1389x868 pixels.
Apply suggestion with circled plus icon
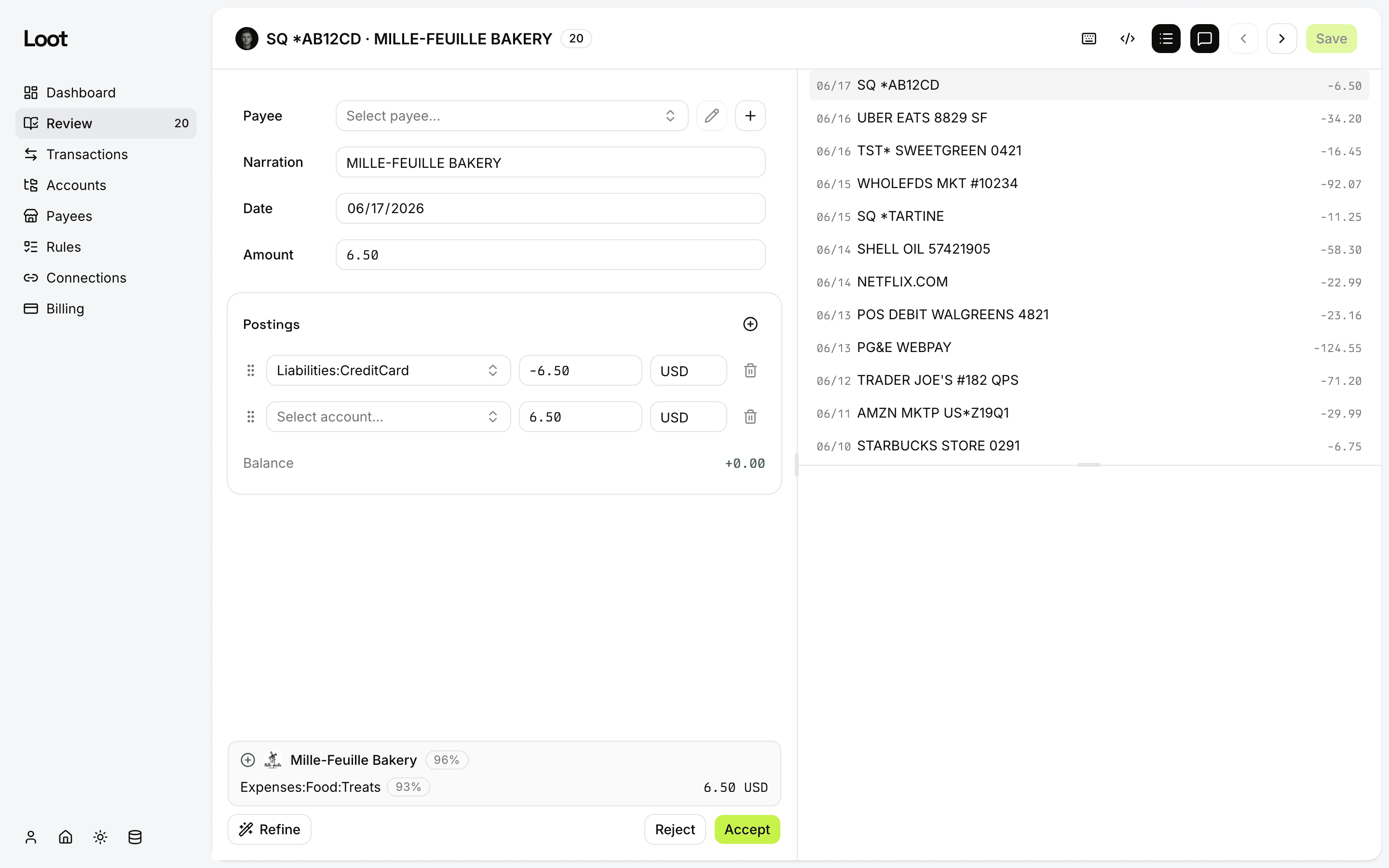coord(247,759)
